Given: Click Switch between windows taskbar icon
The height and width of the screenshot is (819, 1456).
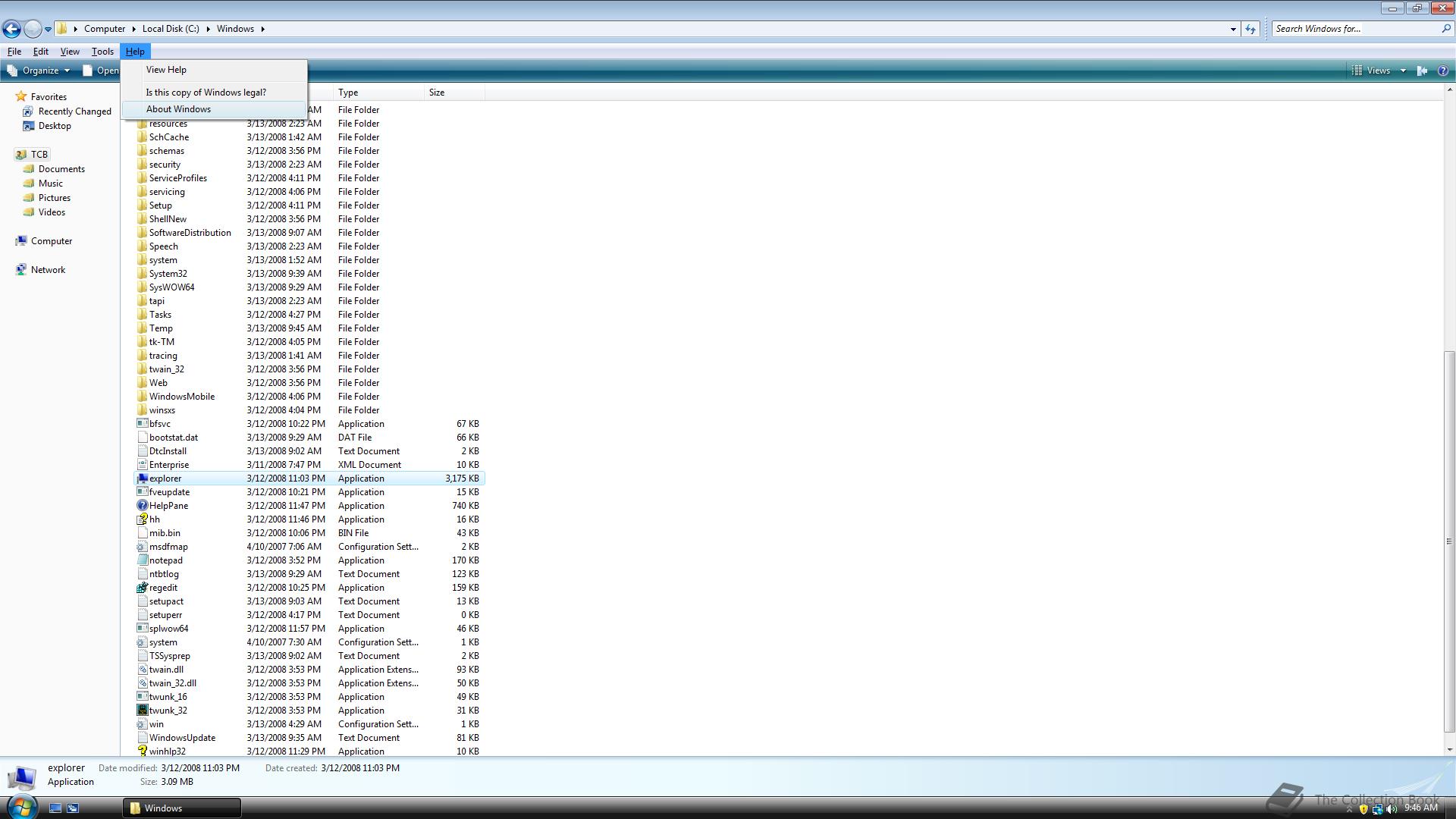Looking at the screenshot, I should coord(73,808).
